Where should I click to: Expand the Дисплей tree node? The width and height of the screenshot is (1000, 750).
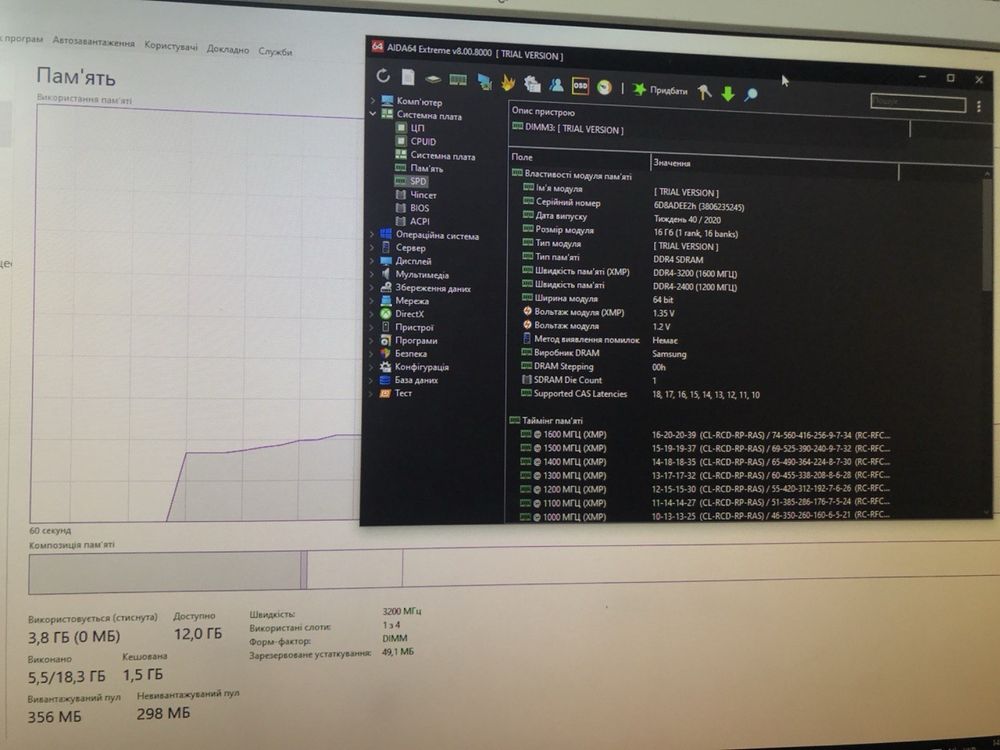tap(372, 260)
